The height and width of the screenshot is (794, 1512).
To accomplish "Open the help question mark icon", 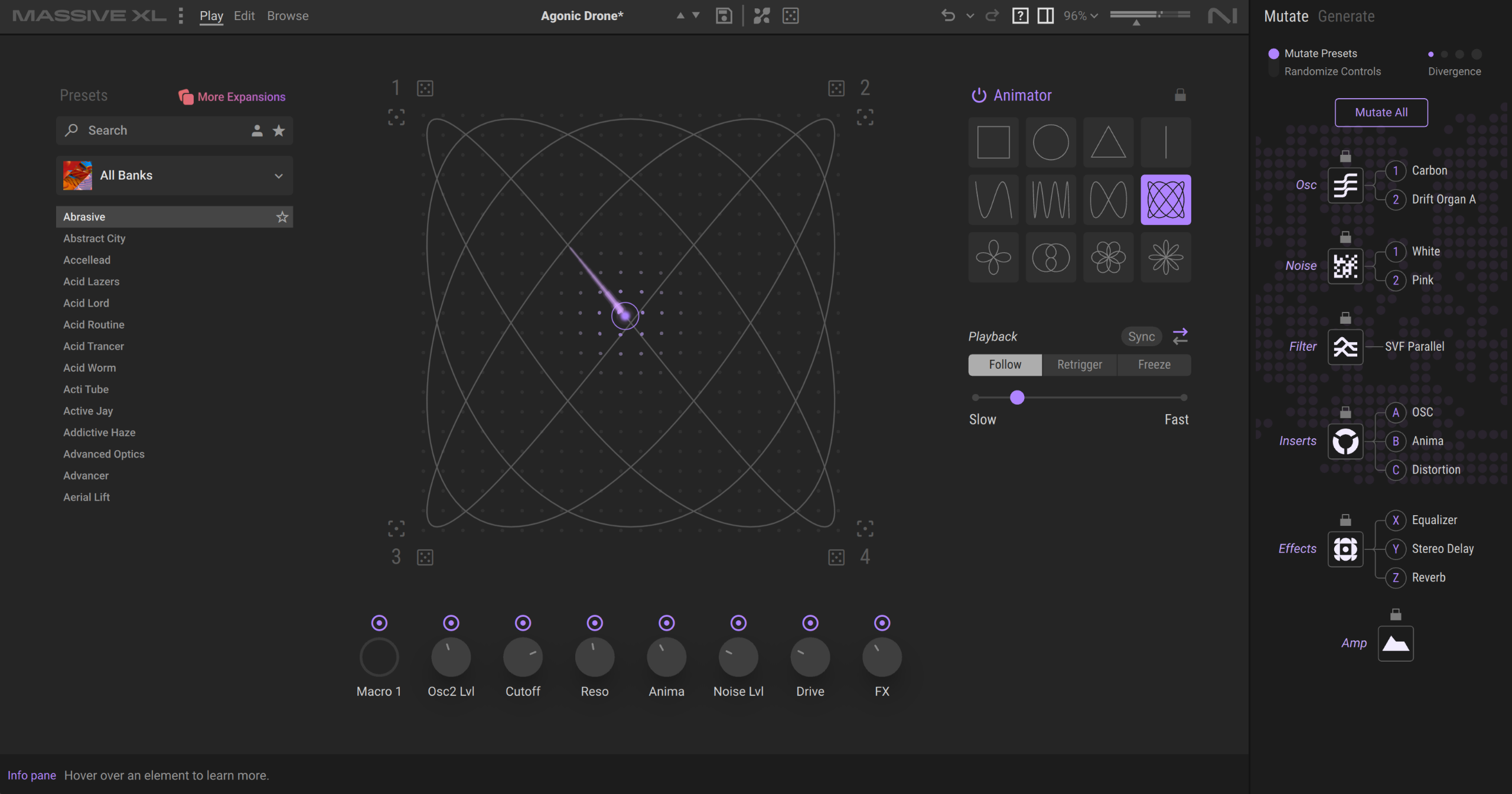I will tap(1020, 16).
